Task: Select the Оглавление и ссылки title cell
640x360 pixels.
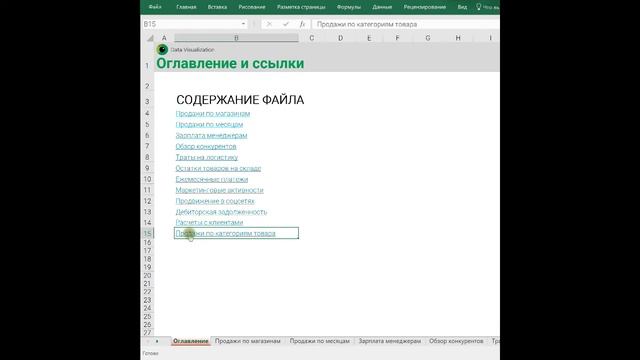Action: click(230, 64)
